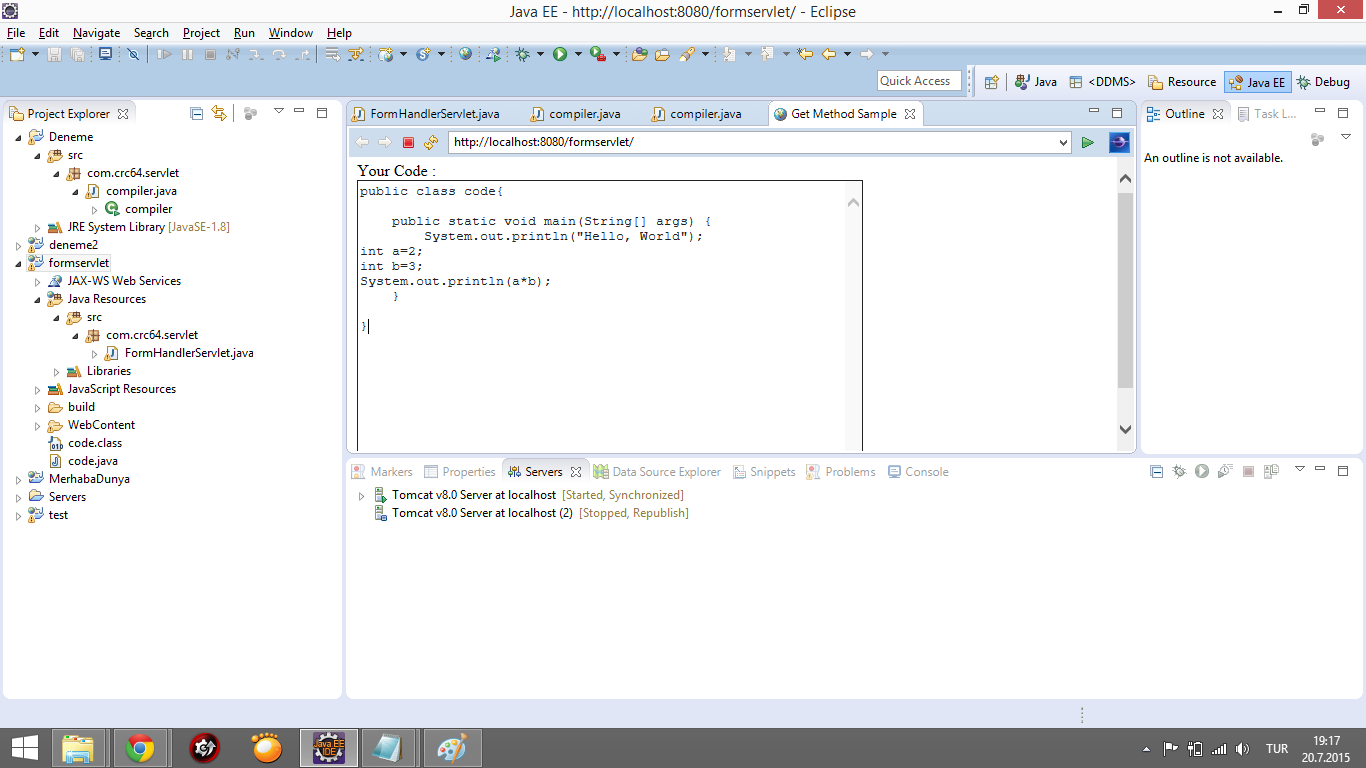The image size is (1366, 768).
Task: Expand Tomcat v8.0 Server at localhost
Action: click(361, 495)
